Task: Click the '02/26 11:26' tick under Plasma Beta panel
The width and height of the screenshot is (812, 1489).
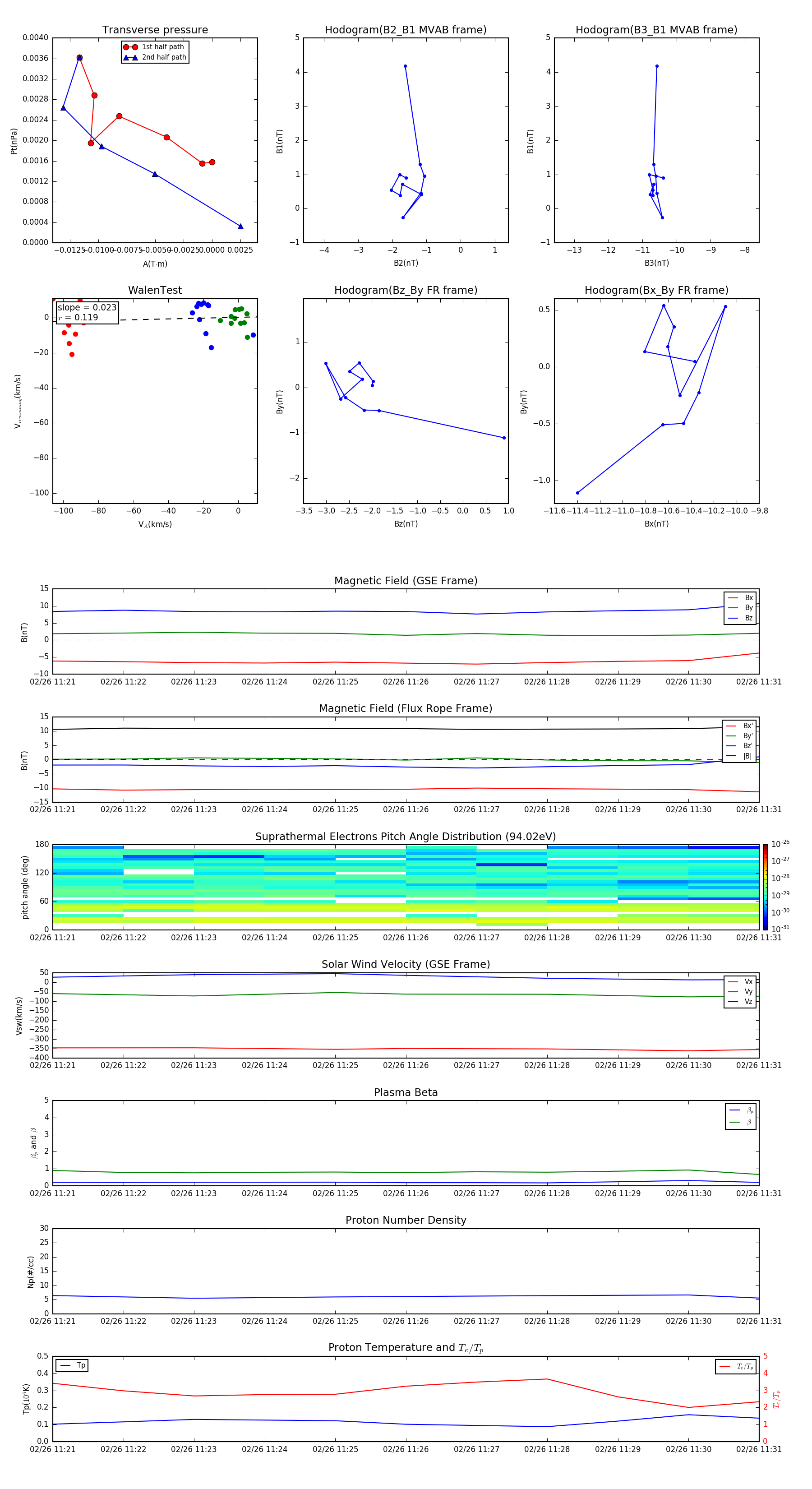Action: click(x=406, y=1193)
